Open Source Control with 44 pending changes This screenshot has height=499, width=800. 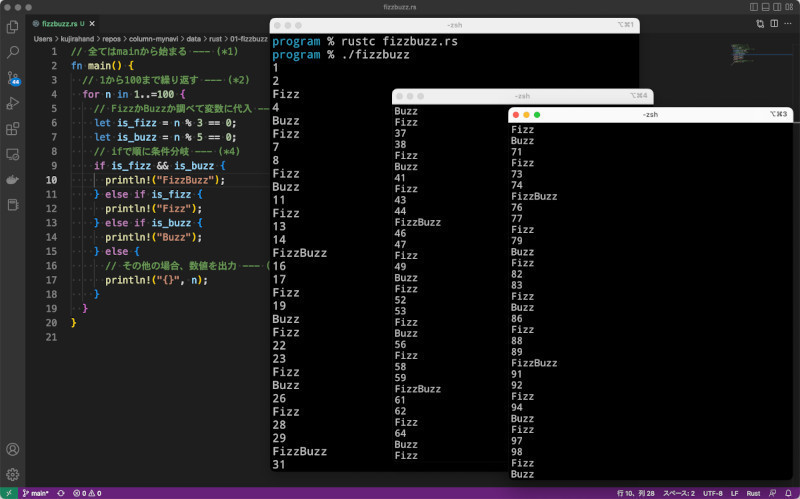[x=13, y=77]
